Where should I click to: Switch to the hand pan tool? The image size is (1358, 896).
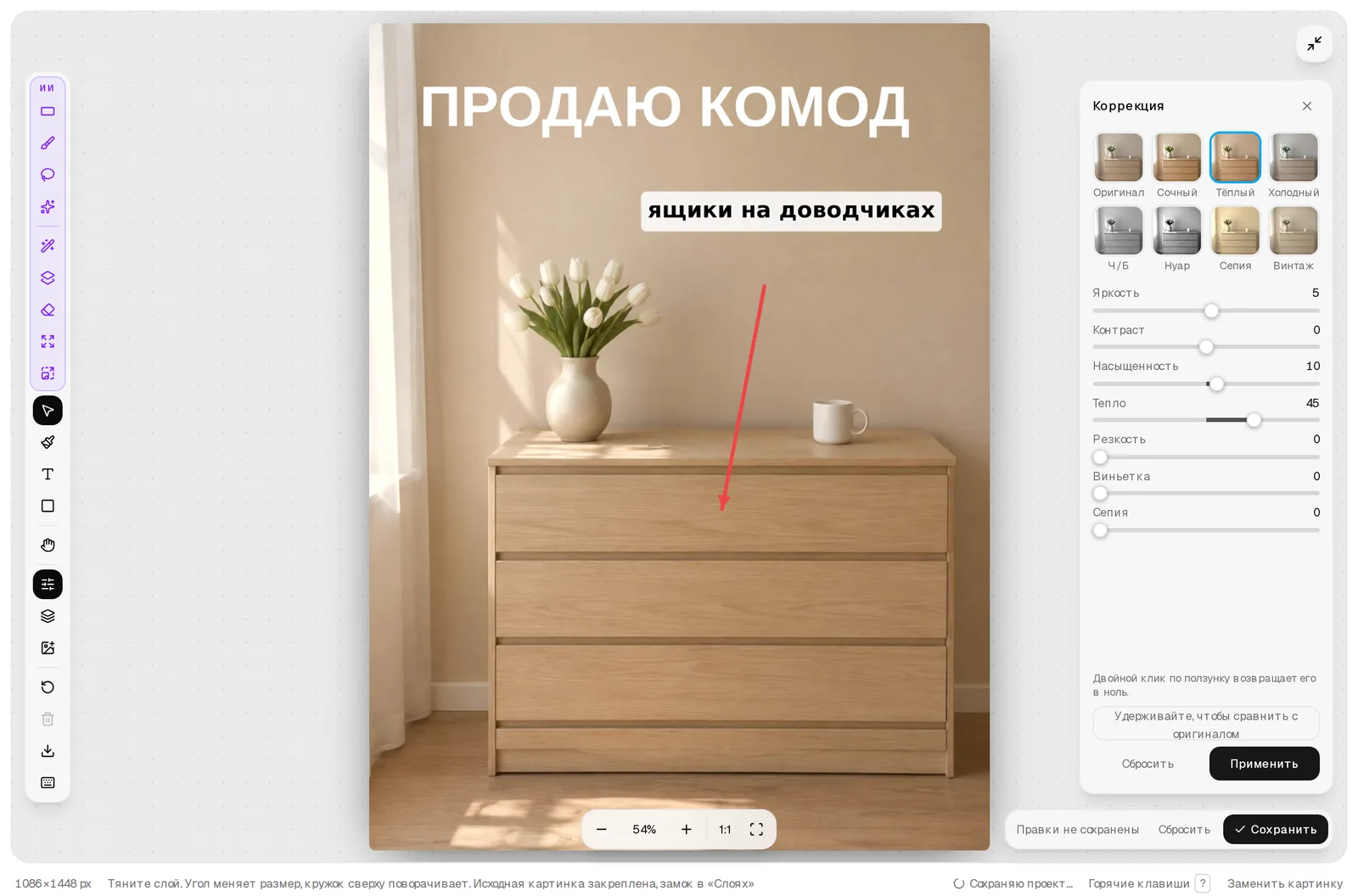tap(48, 545)
